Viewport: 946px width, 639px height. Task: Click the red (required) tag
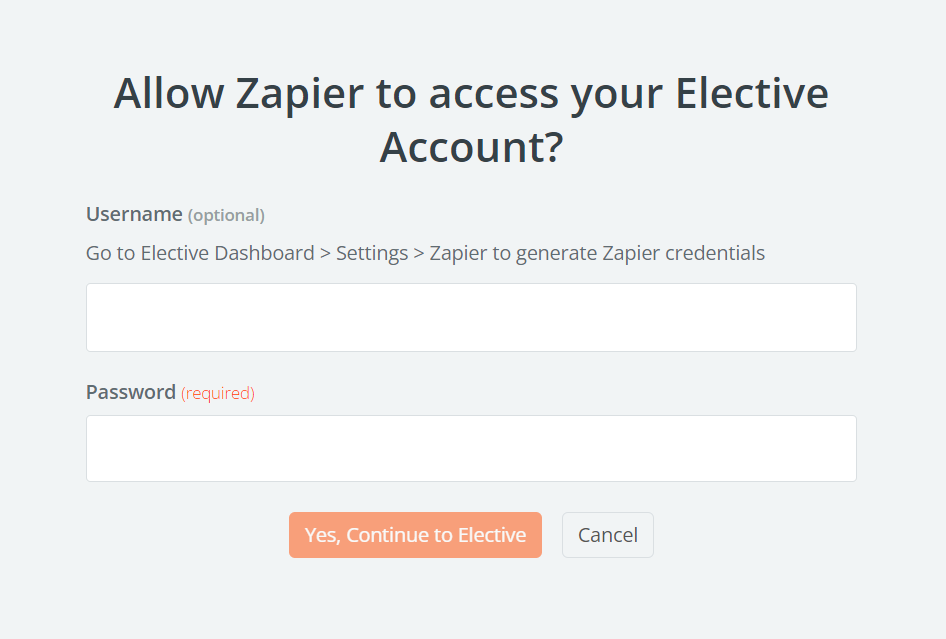click(x=218, y=393)
